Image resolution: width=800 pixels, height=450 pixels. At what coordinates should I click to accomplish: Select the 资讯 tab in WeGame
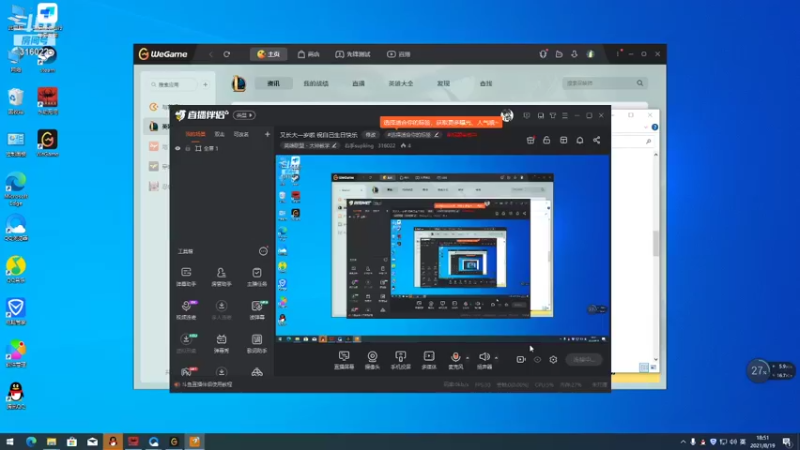[273, 83]
